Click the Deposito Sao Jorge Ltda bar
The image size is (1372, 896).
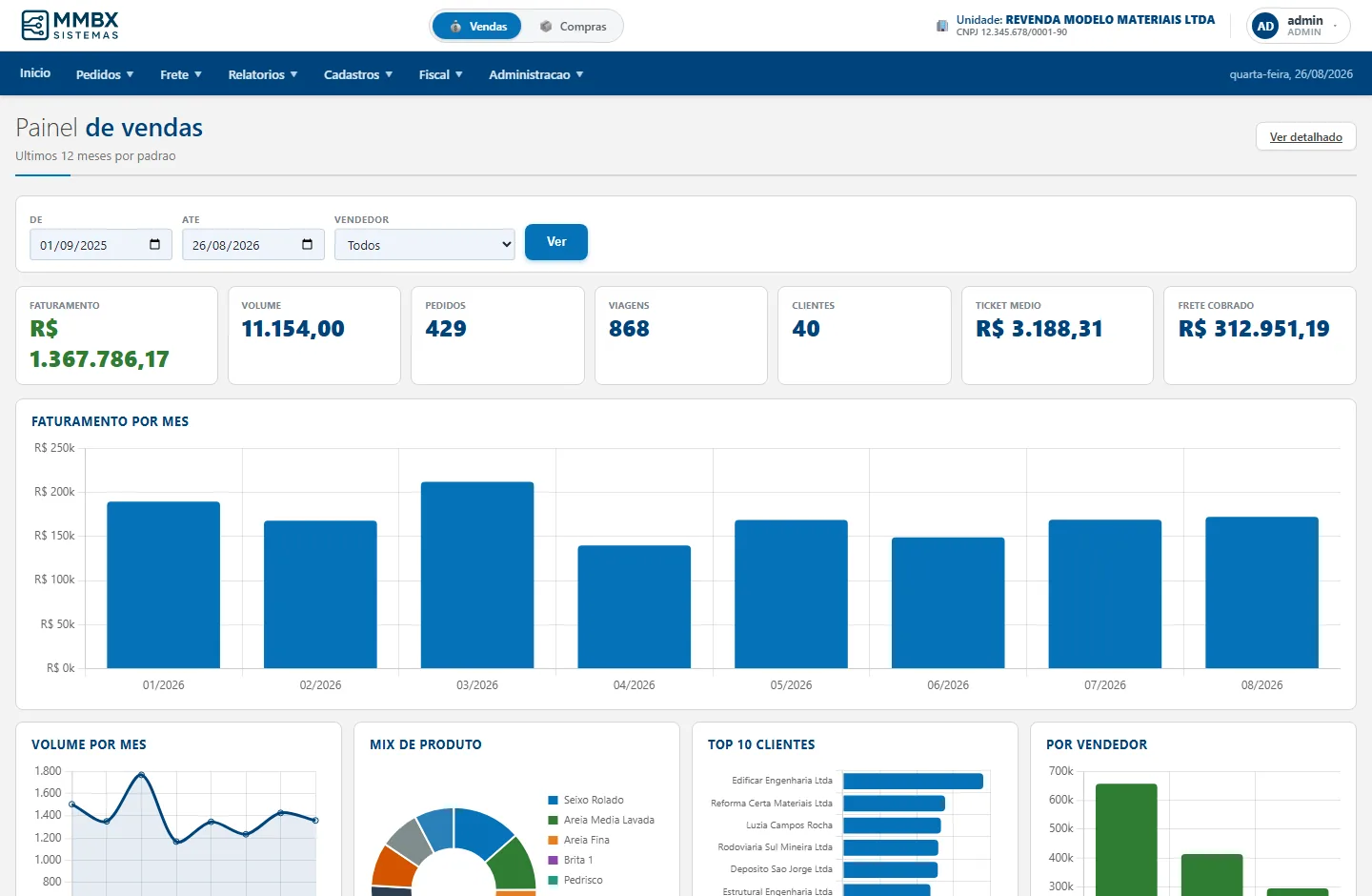click(890, 869)
